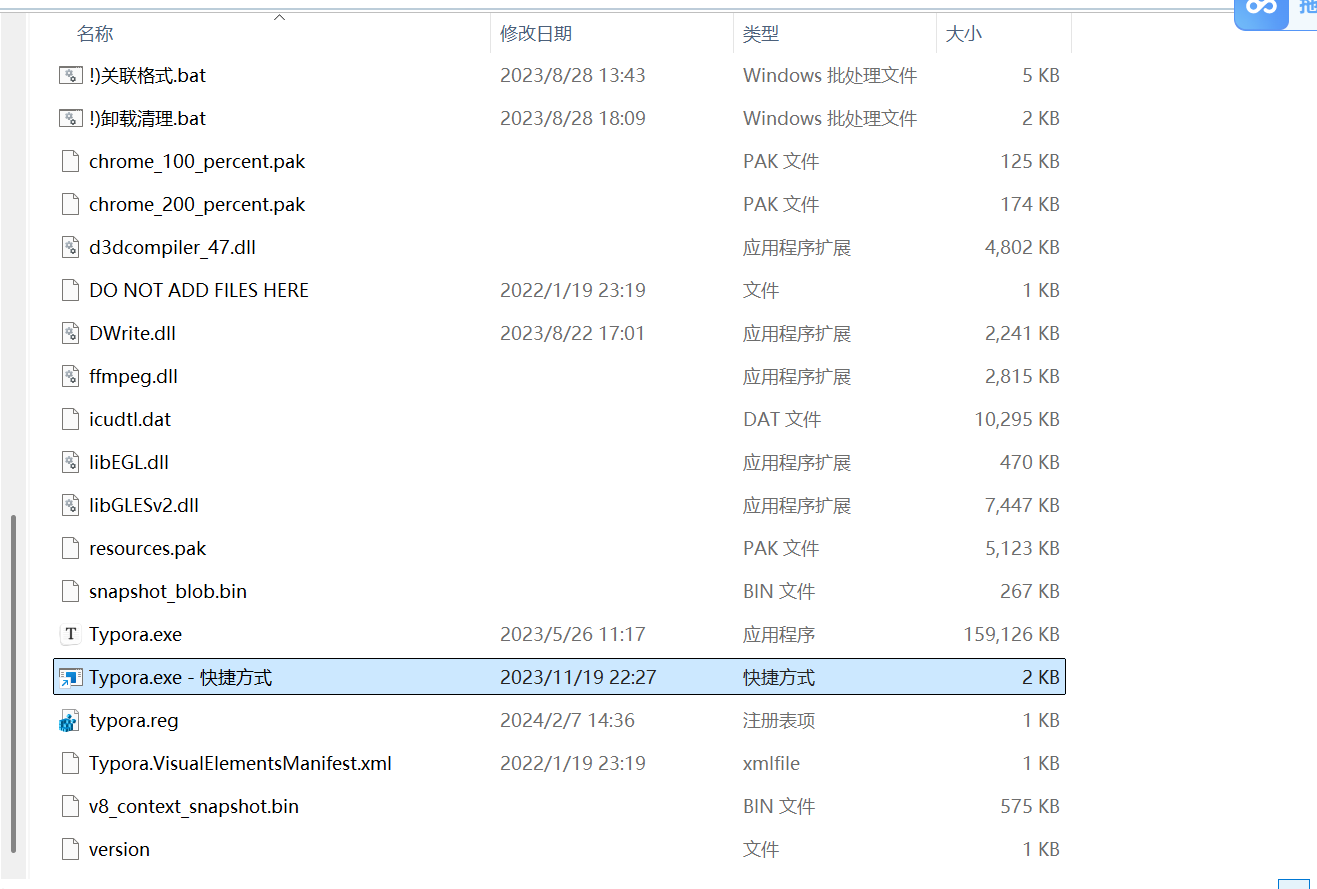This screenshot has height=889, width=1317.
Task: Select the !)卸载清理.bat file icon
Action: [70, 118]
